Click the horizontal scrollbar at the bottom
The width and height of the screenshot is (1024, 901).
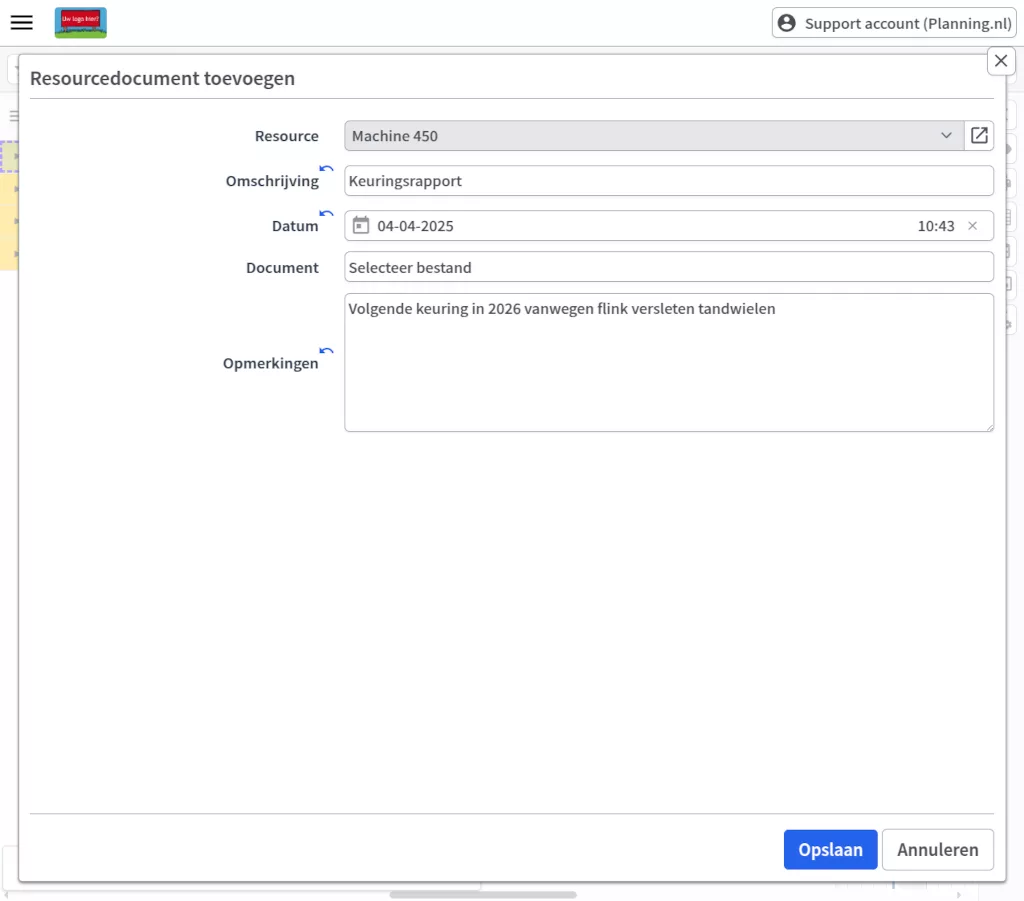pyautogui.click(x=483, y=894)
